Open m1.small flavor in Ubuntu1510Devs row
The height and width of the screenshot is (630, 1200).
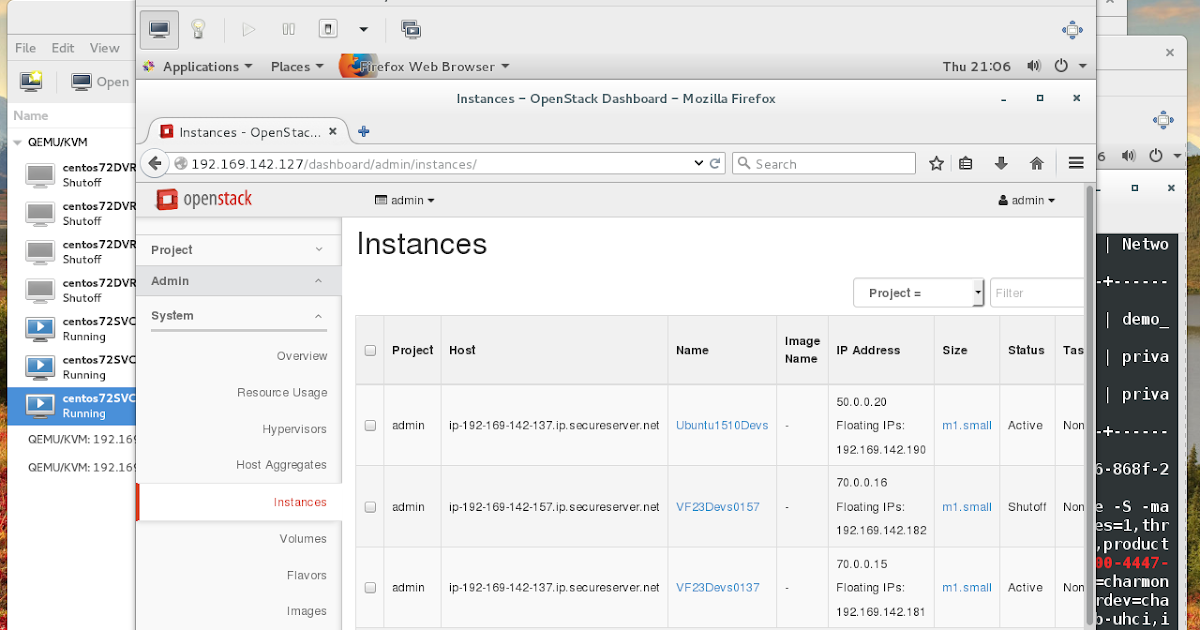[x=967, y=425]
